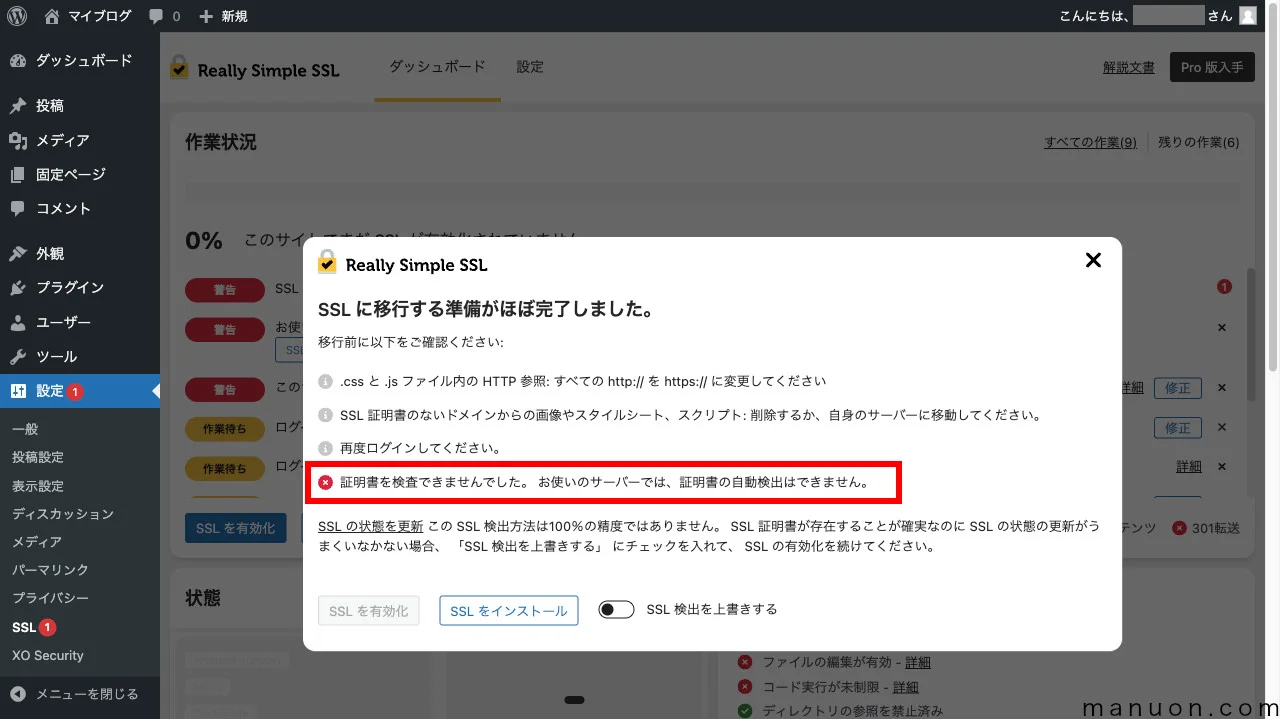Click the ツール wrench icon in sidebar
Viewport: 1280px width, 719px height.
pyautogui.click(x=17, y=355)
